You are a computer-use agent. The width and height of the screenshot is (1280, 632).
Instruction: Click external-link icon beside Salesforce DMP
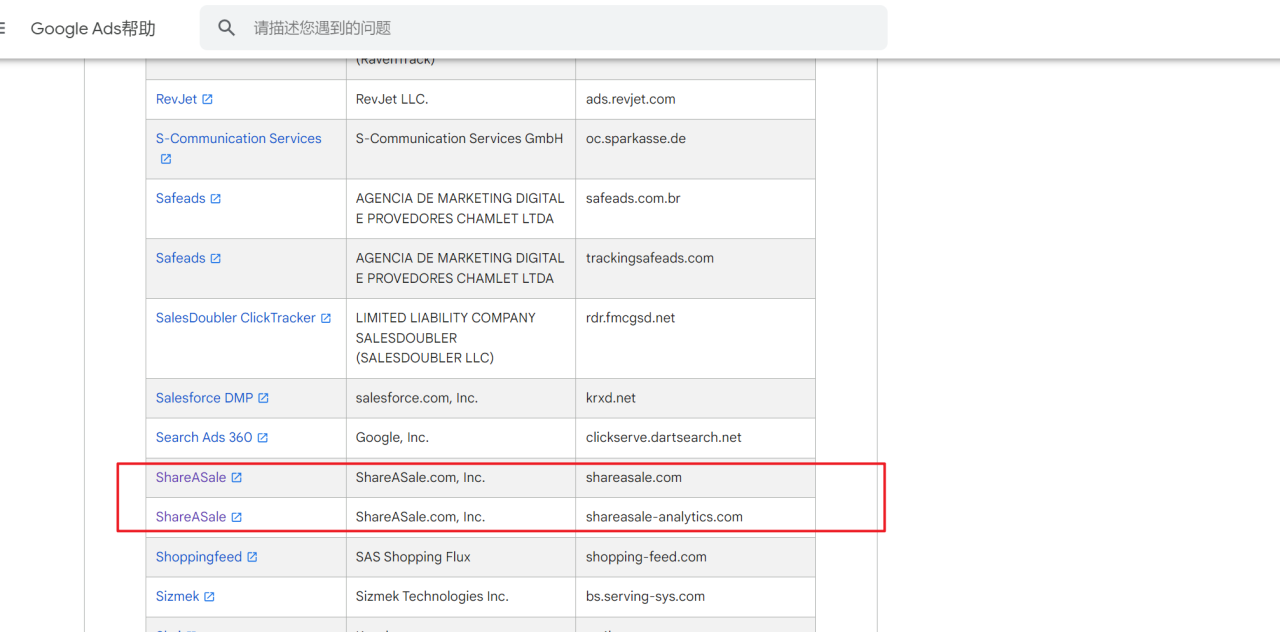pyautogui.click(x=264, y=398)
